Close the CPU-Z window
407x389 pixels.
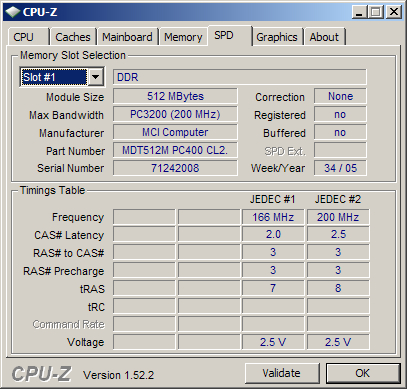tap(394, 12)
